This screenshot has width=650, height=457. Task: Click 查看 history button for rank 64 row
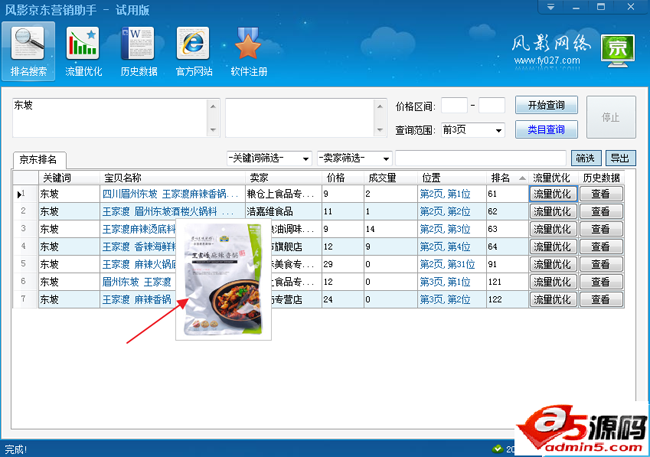601,247
